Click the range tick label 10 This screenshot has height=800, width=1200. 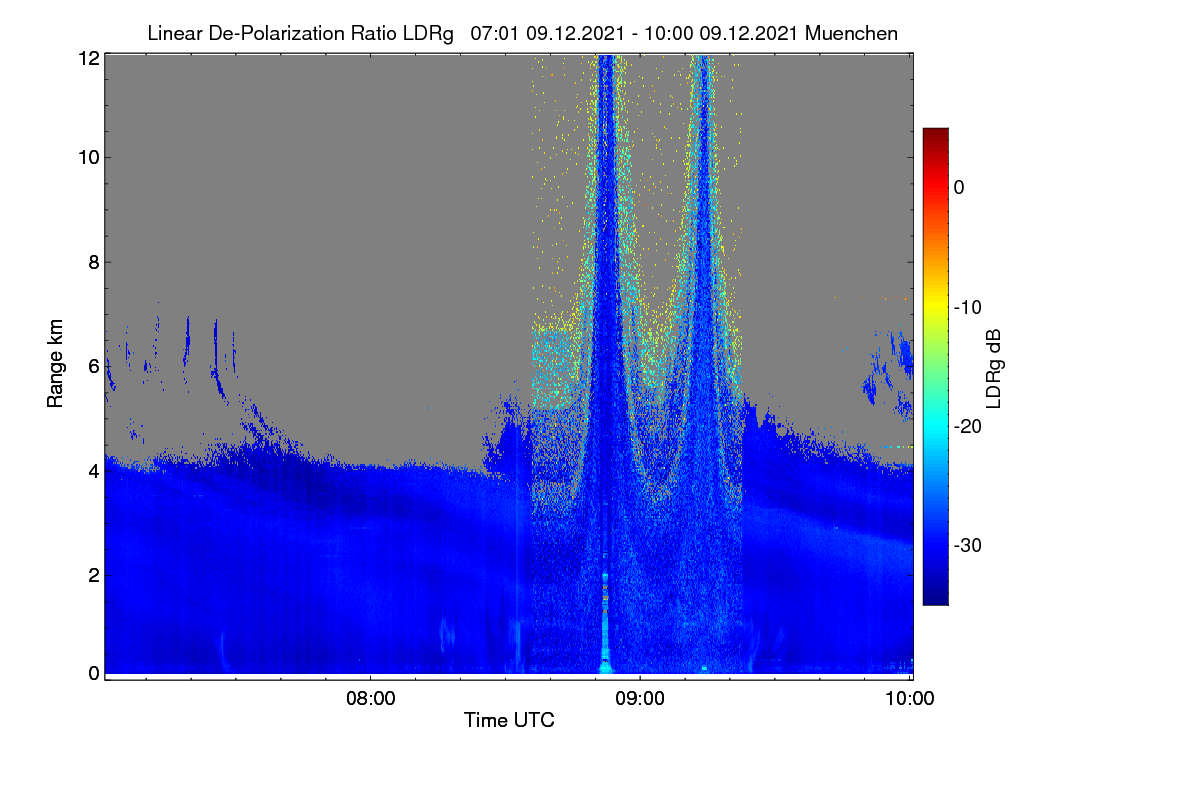[89, 157]
